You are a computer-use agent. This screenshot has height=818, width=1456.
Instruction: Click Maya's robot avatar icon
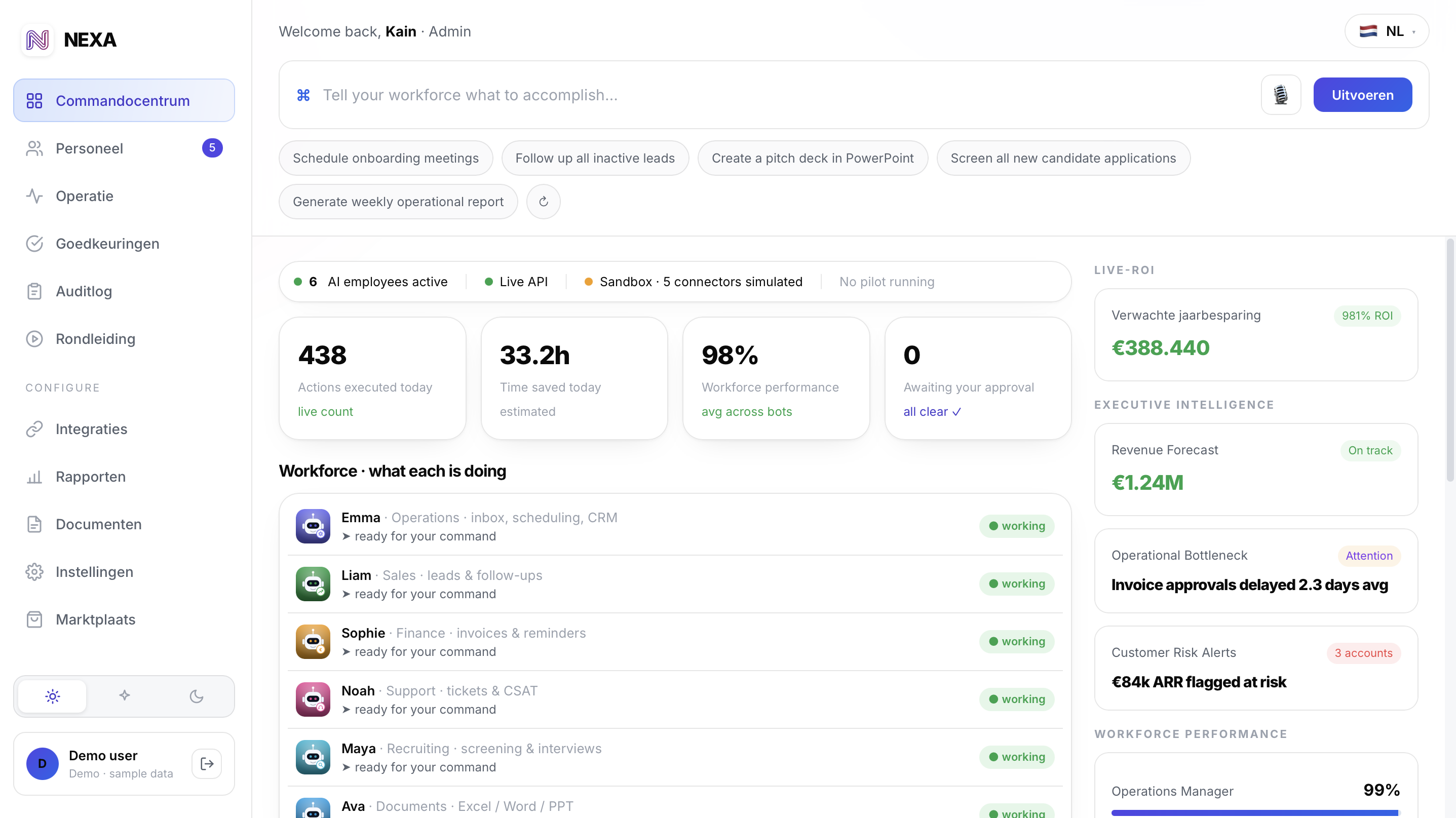pyautogui.click(x=313, y=757)
